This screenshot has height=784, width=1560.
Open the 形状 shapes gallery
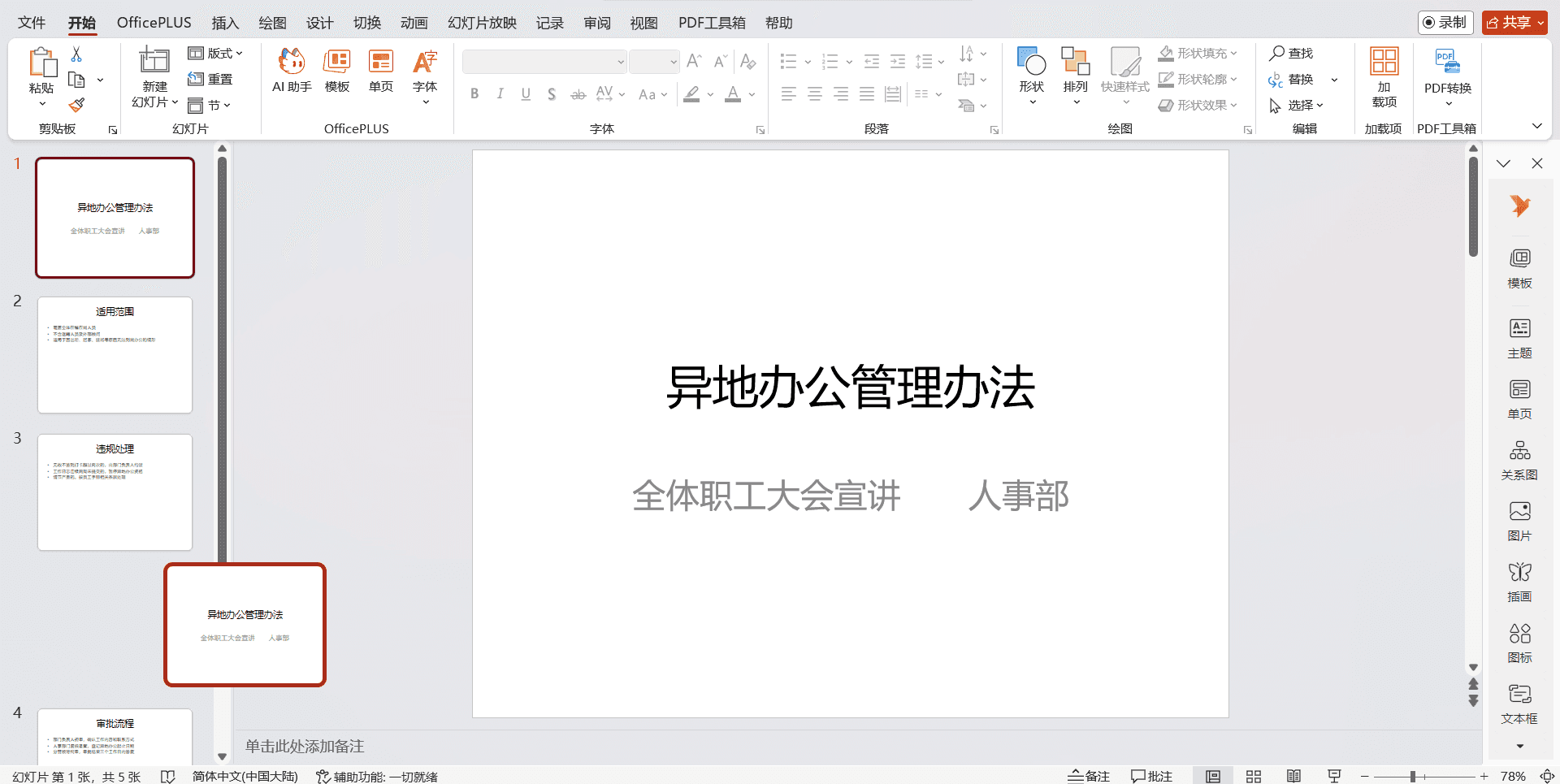point(1032,76)
